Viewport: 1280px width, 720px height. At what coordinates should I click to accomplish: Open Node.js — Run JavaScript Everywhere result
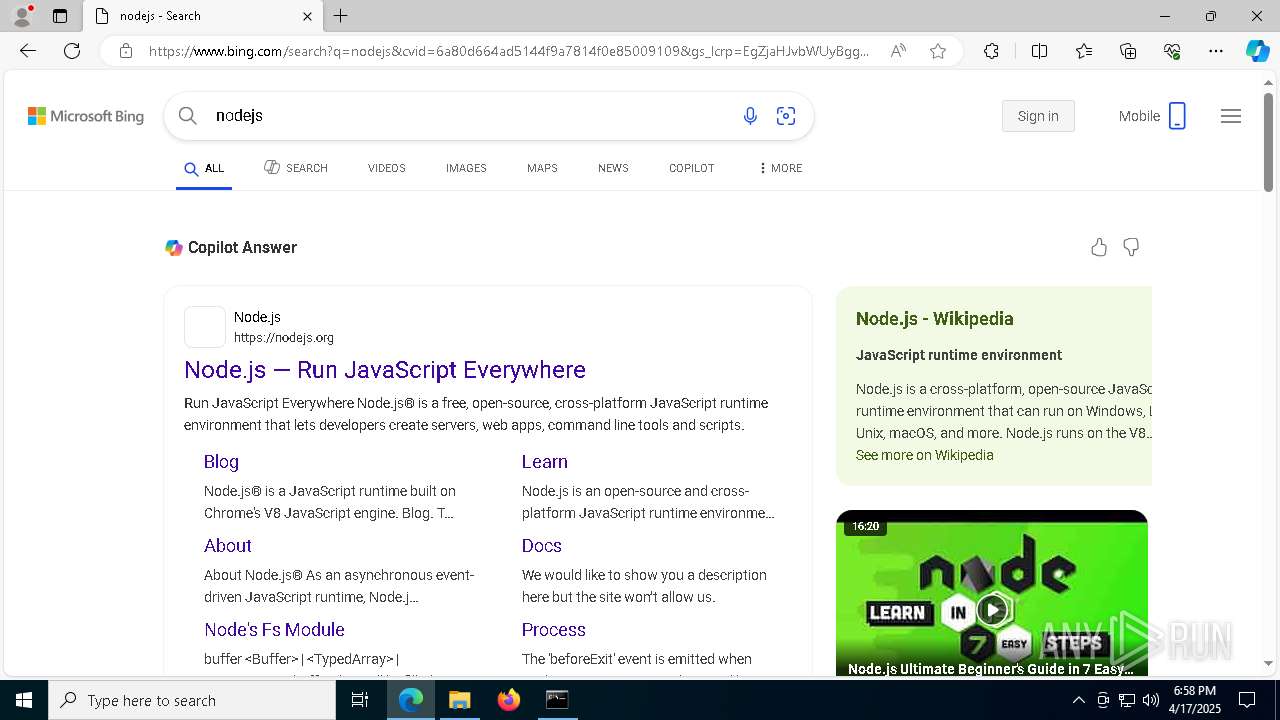385,370
